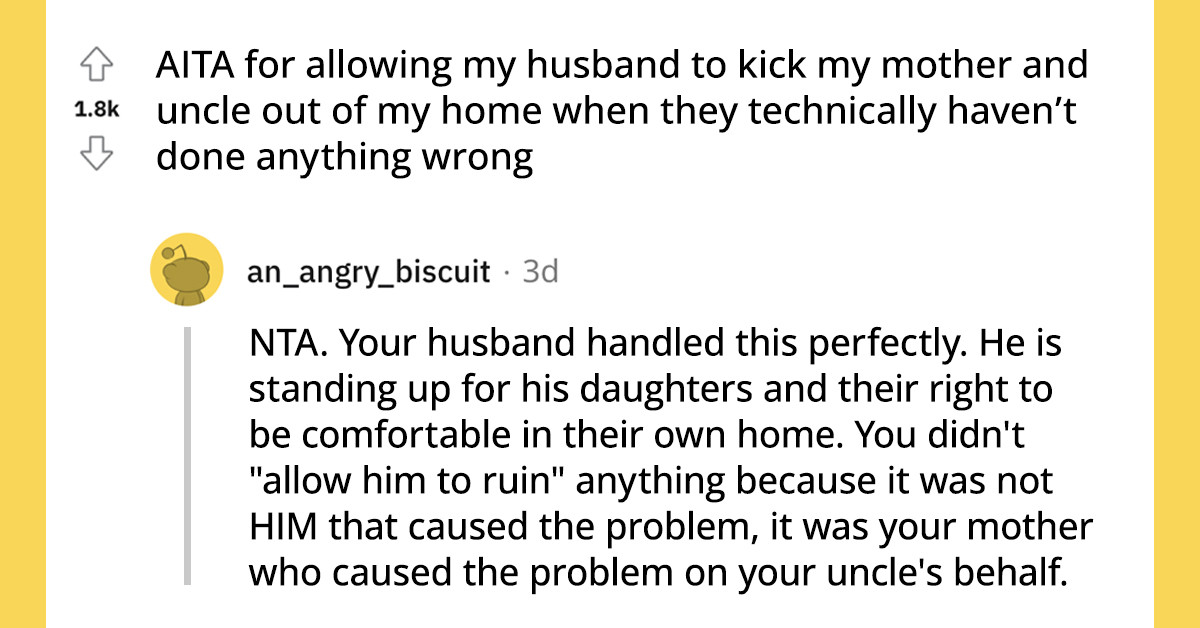Click the Reddit snoo avatar icon
The height and width of the screenshot is (628, 1200).
(x=185, y=270)
